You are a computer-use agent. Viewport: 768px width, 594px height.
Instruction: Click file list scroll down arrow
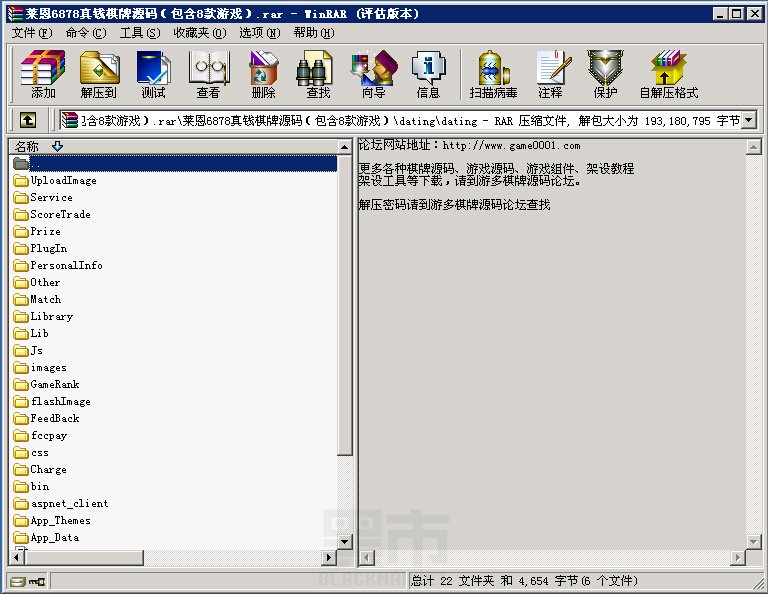click(344, 542)
